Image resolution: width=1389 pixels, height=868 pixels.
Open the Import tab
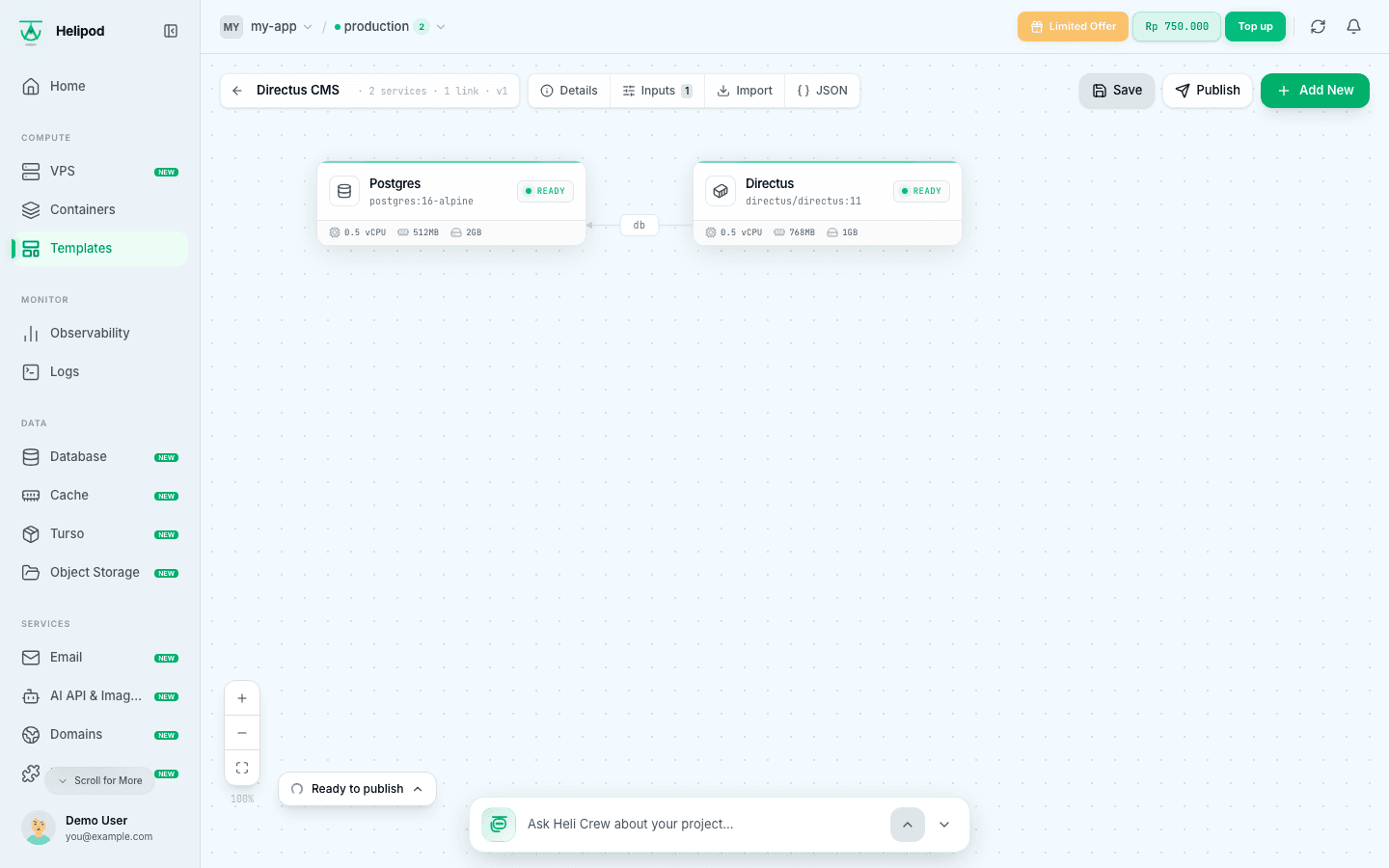click(x=745, y=91)
